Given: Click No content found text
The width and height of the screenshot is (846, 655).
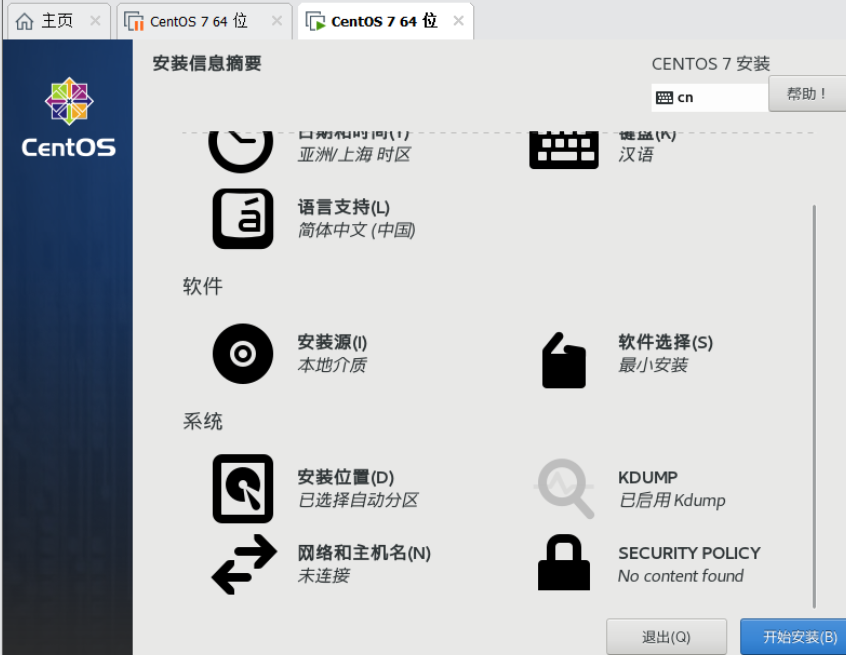Looking at the screenshot, I should click(x=681, y=576).
